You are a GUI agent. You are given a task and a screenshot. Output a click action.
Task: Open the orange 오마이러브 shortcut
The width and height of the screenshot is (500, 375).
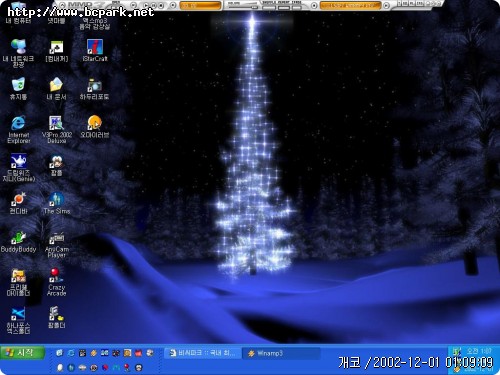click(x=94, y=127)
